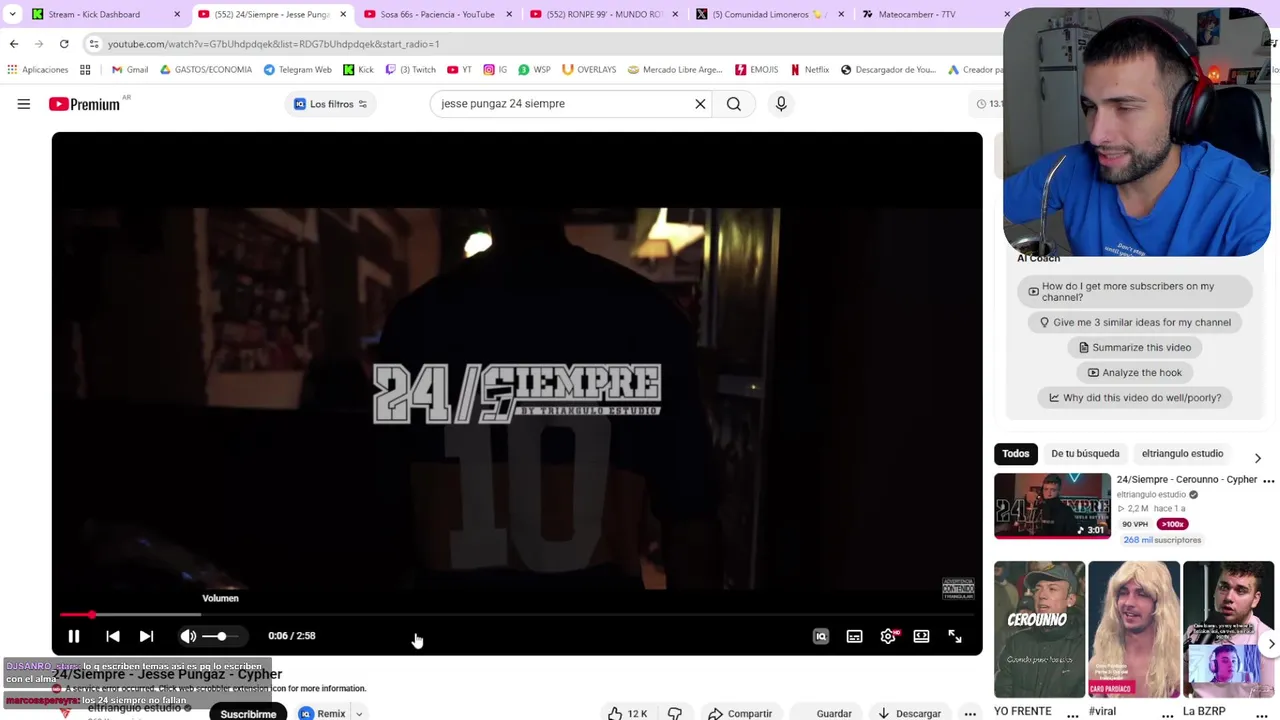Open YouTube hamburger guide menu

(x=24, y=104)
